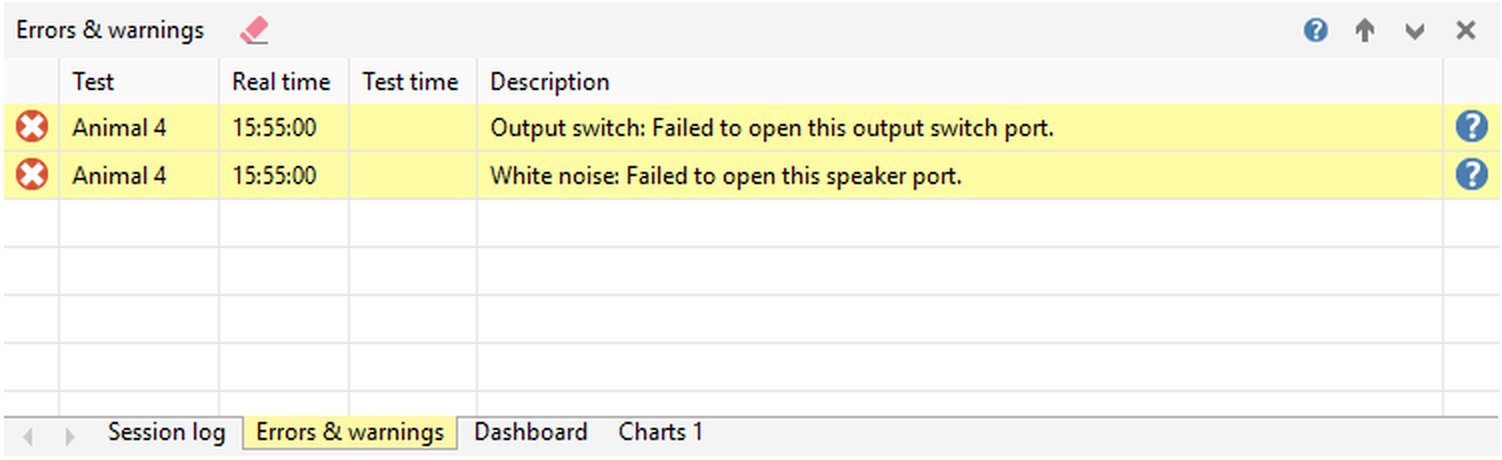
Task: Open help for the White noise error
Action: point(1471,176)
